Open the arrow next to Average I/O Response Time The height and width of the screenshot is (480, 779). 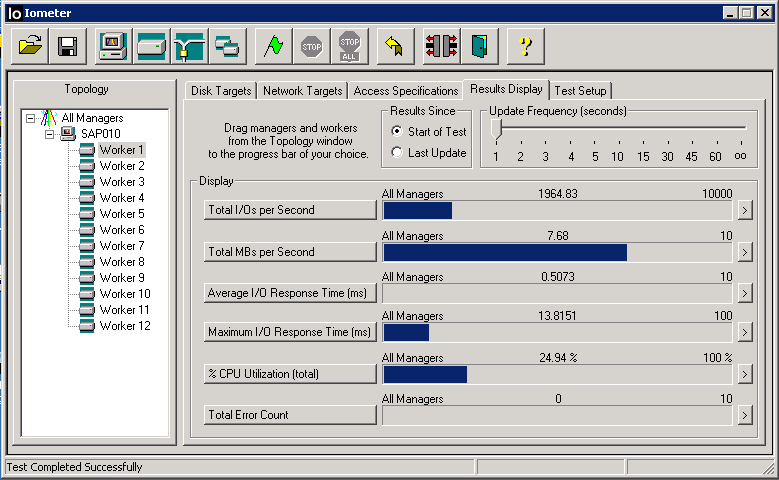[x=744, y=293]
